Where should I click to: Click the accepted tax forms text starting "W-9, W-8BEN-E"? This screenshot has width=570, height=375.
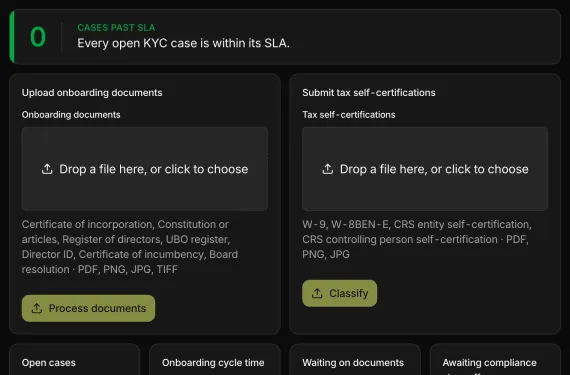417,239
